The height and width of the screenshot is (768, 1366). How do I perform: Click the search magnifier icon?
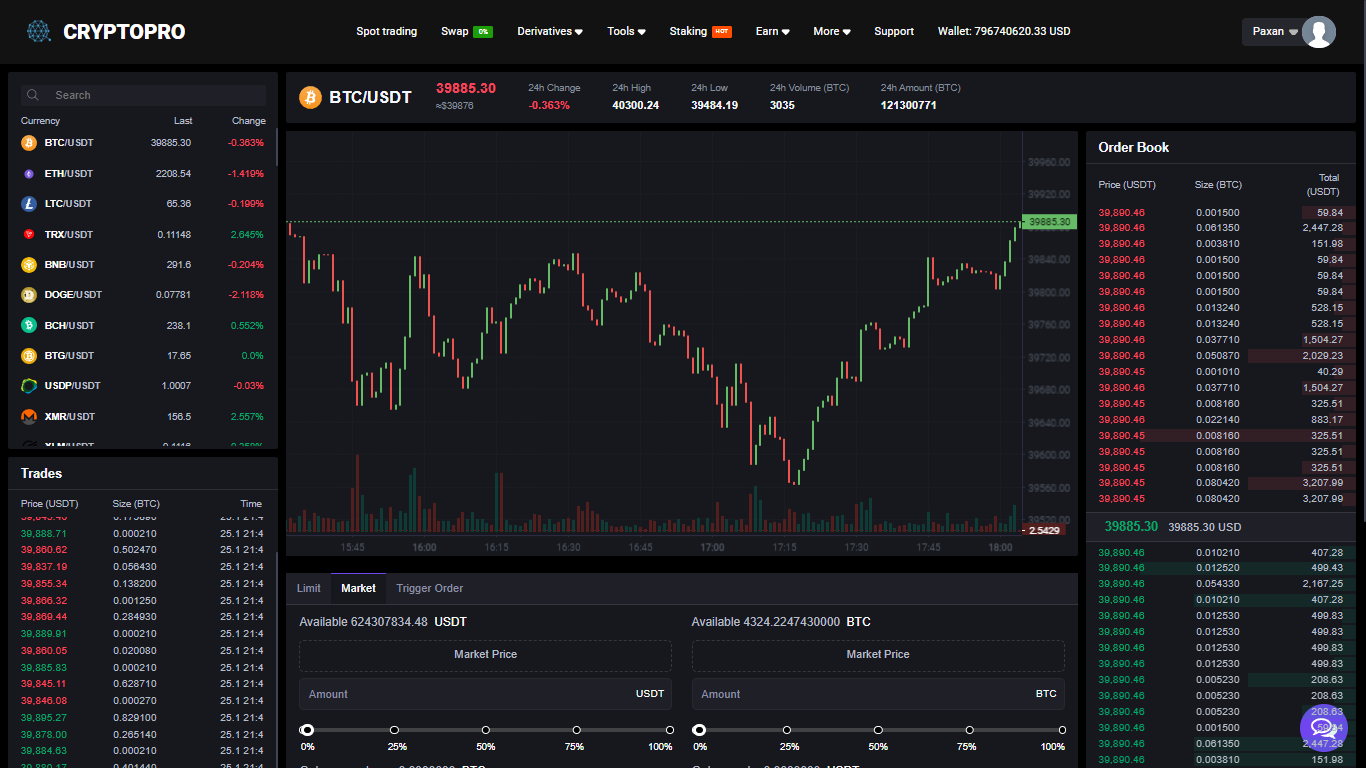[x=34, y=95]
